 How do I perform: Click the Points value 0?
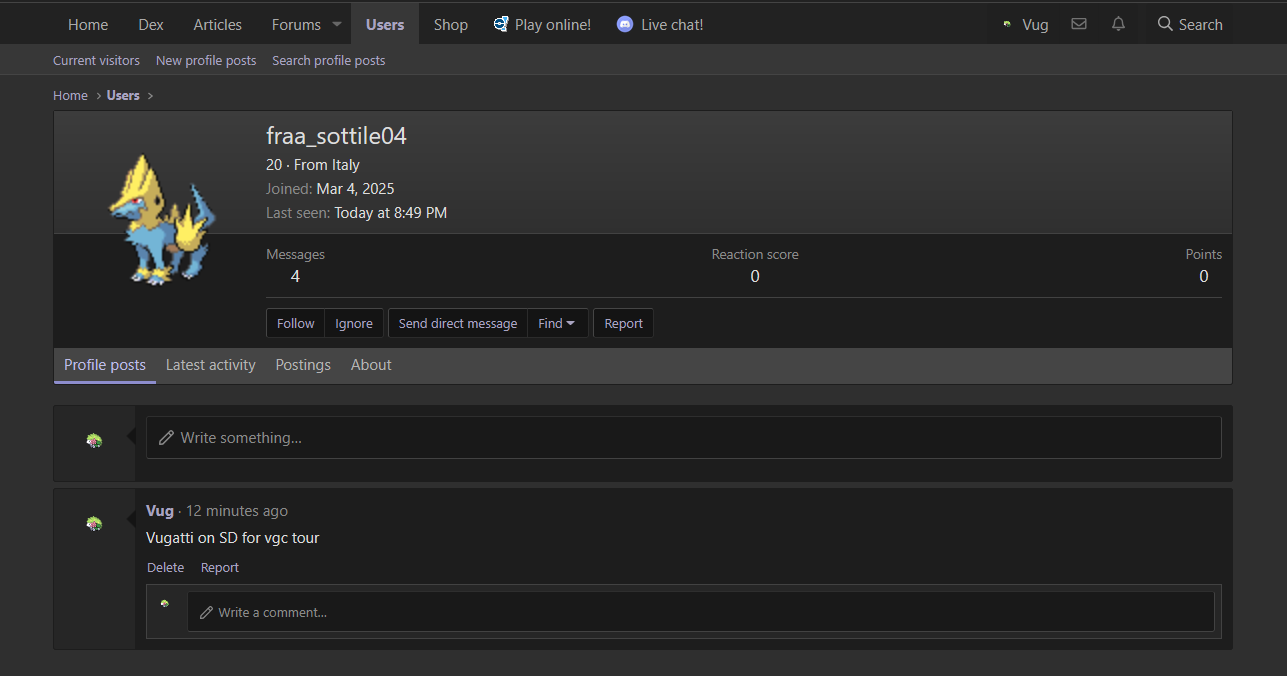click(x=1204, y=276)
